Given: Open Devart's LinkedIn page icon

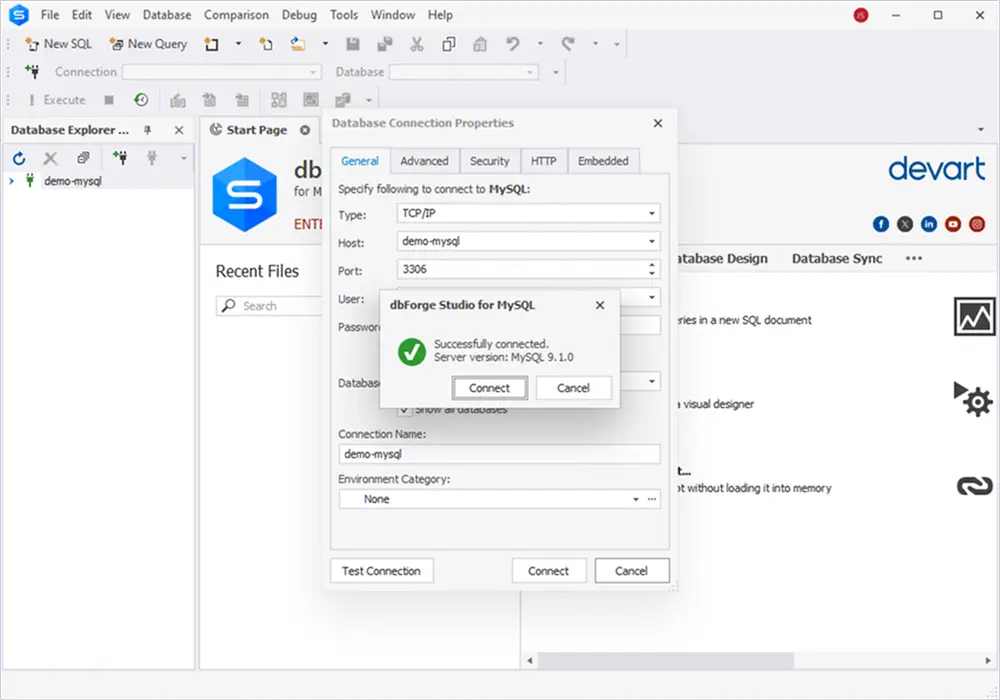Looking at the screenshot, I should (929, 224).
